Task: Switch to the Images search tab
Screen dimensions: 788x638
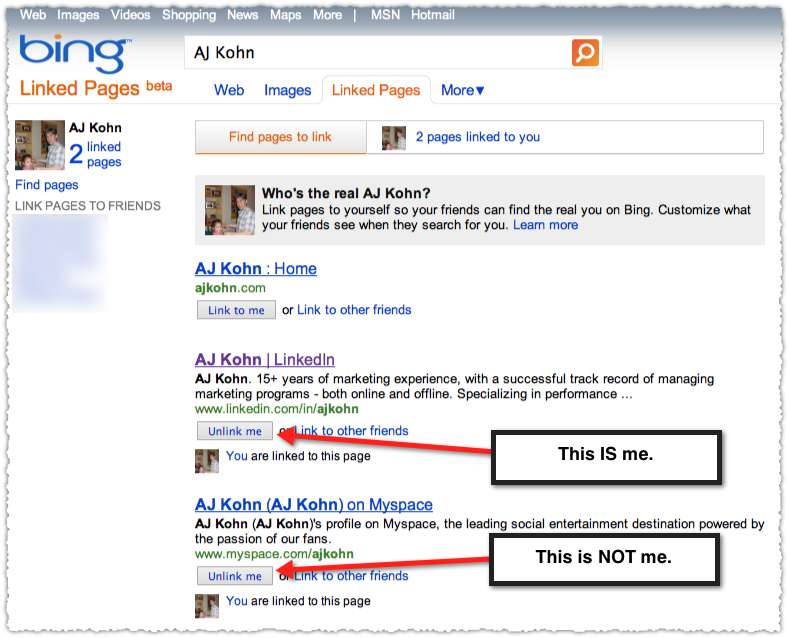Action: [x=287, y=90]
